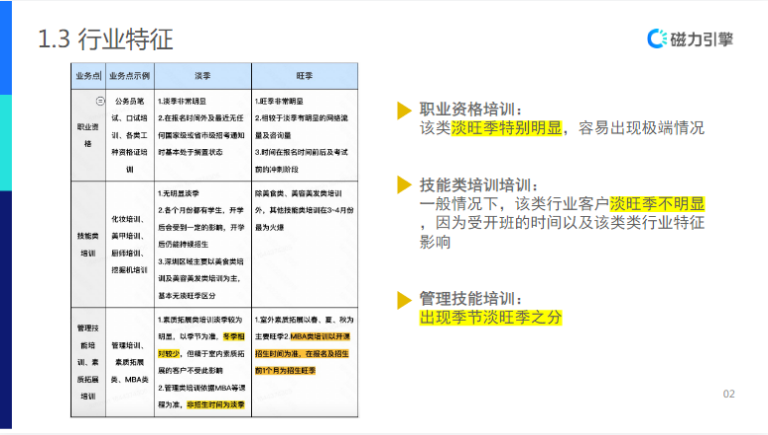Click the 业务点 column header
Image resolution: width=768 pixels, height=435 pixels.
[x=88, y=76]
